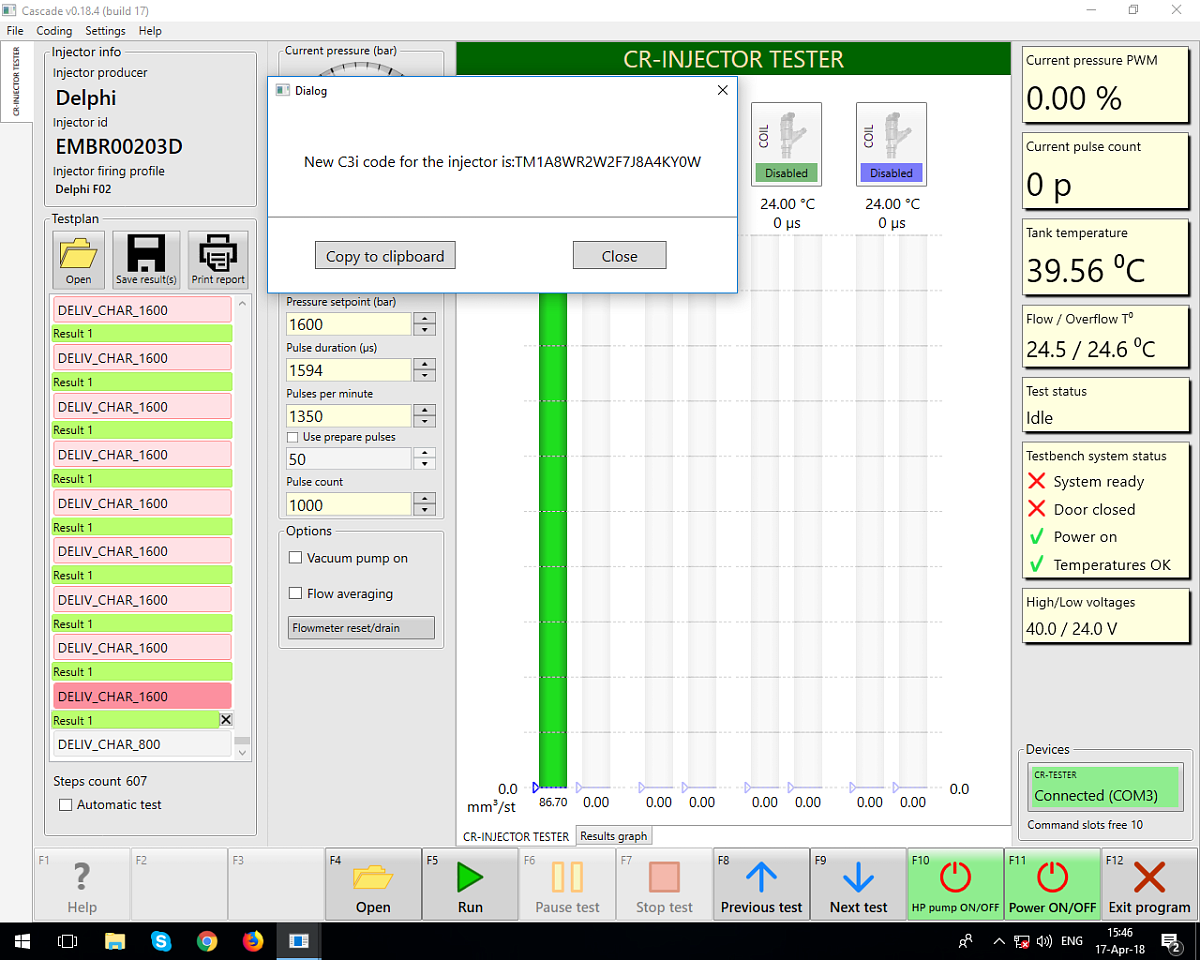The height and width of the screenshot is (960, 1200).
Task: Remove Result 1 with small X icon
Action: [x=226, y=720]
